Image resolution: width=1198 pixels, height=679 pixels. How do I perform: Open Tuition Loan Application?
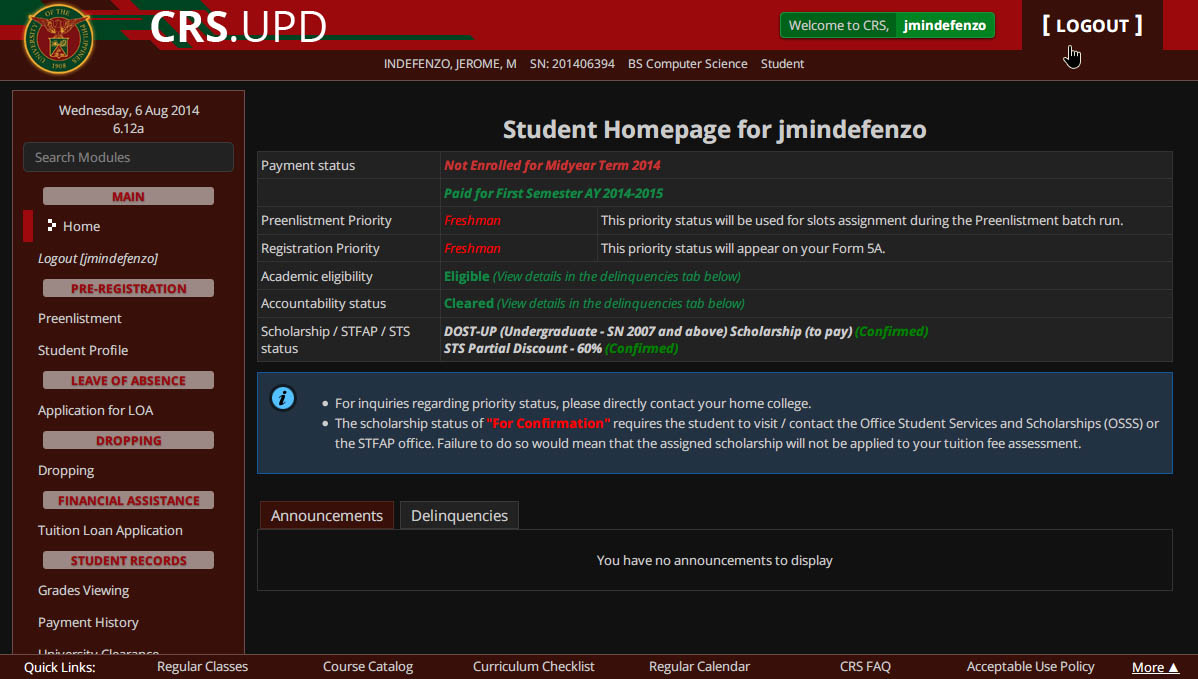(110, 530)
